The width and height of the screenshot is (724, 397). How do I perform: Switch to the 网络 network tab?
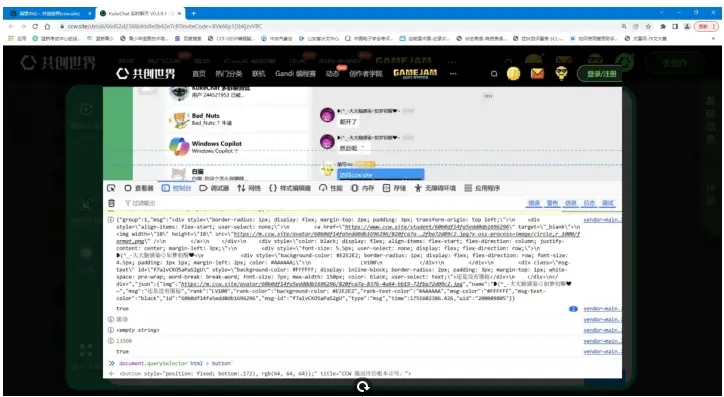[x=249, y=188]
